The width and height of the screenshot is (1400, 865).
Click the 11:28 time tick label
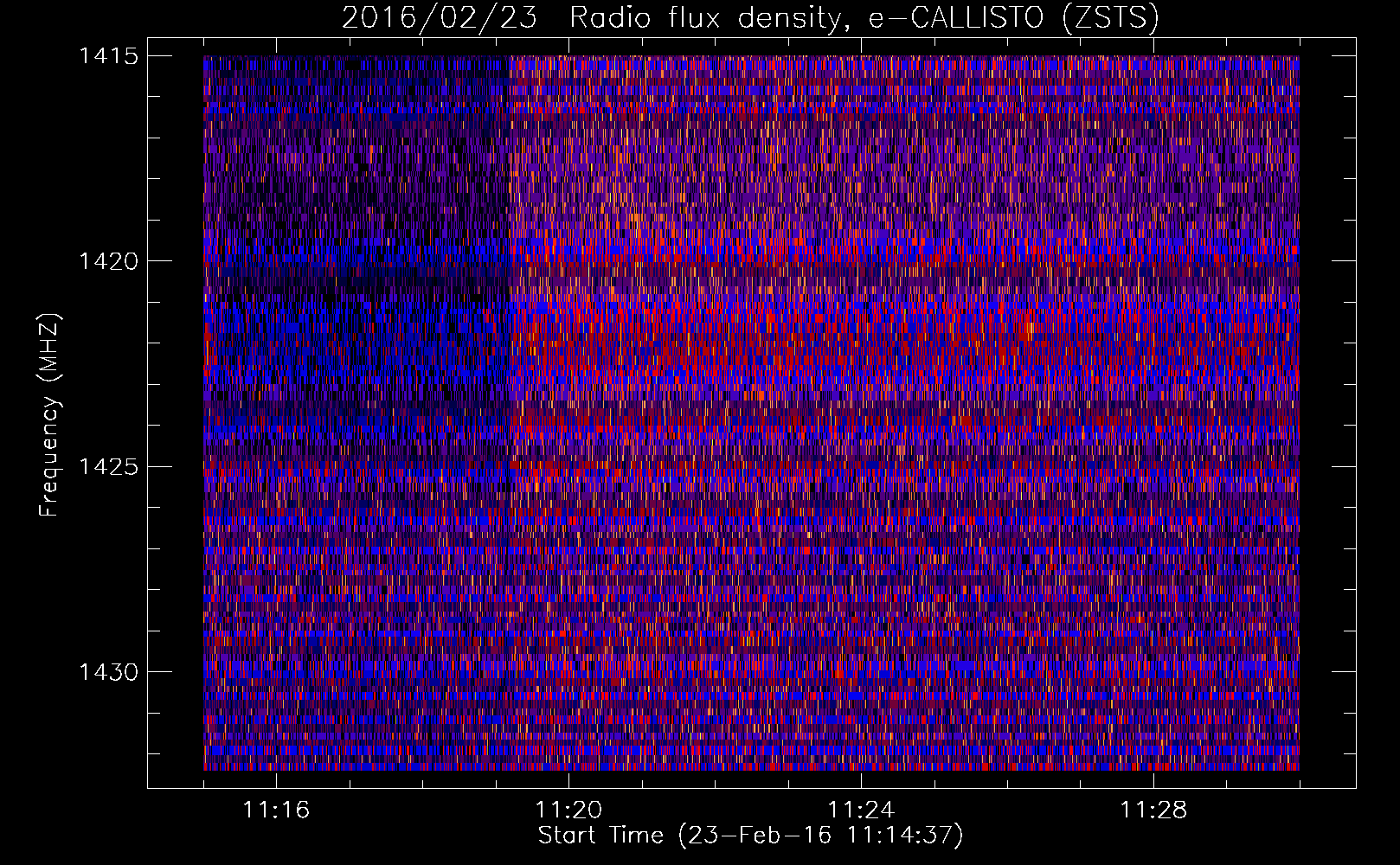(1153, 811)
